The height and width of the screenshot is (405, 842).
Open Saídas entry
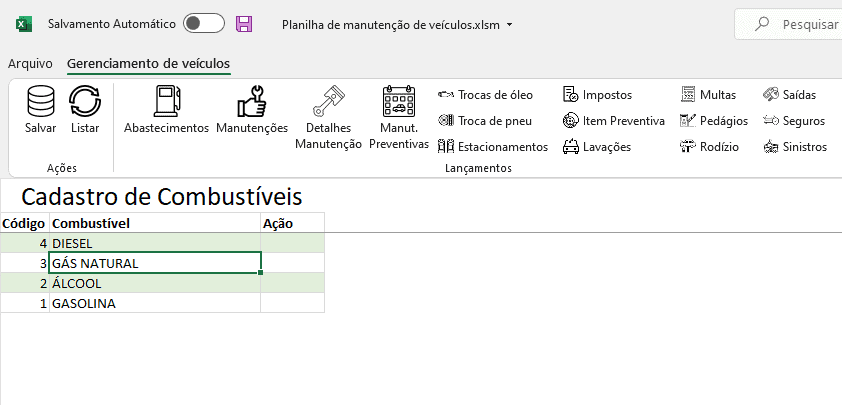(789, 95)
